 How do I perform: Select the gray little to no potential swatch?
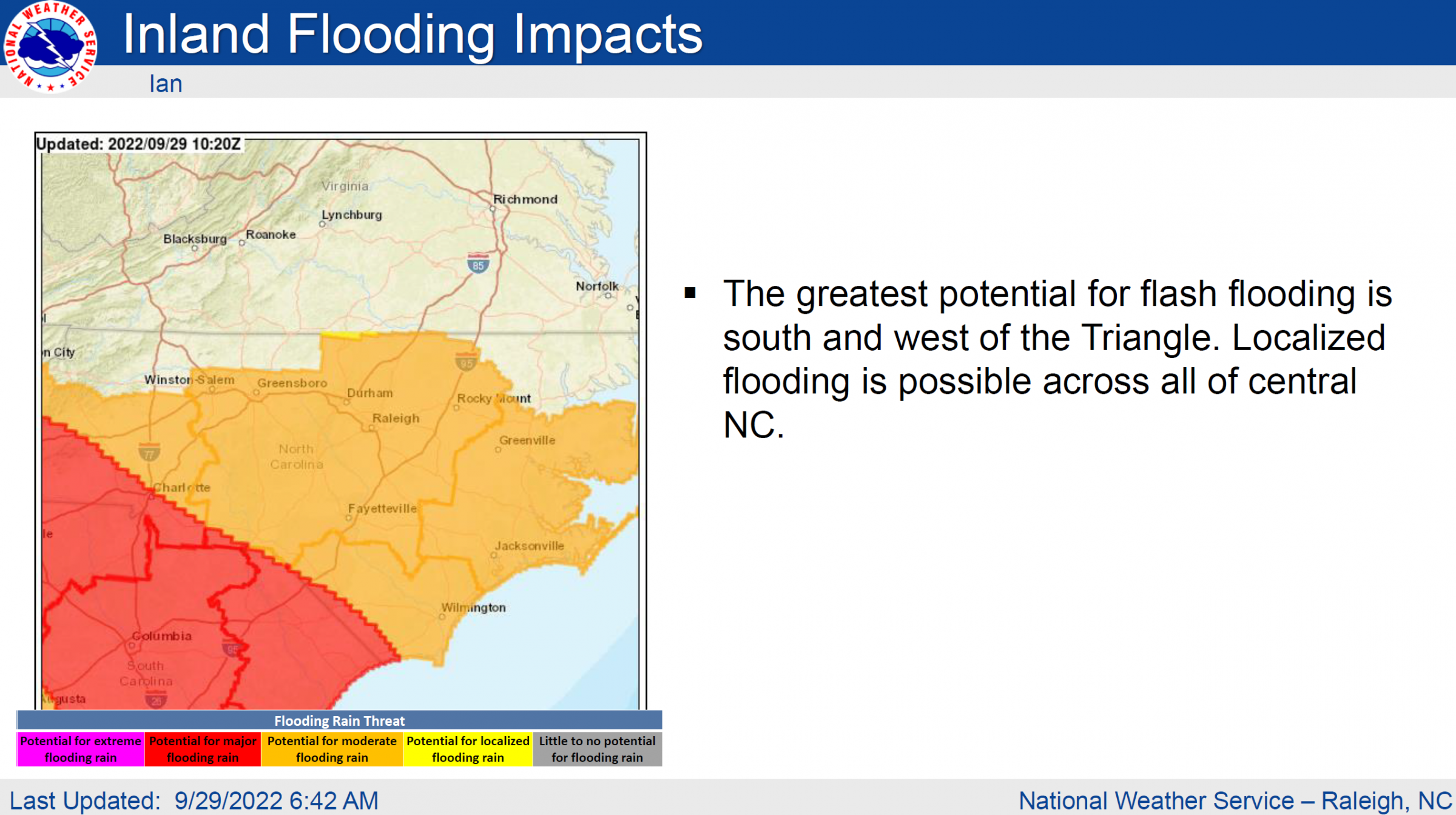597,749
